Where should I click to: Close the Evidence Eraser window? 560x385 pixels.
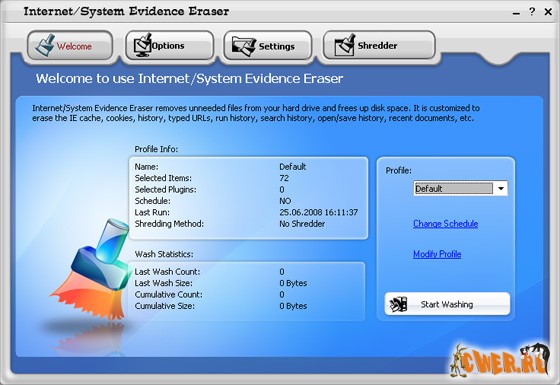point(548,12)
